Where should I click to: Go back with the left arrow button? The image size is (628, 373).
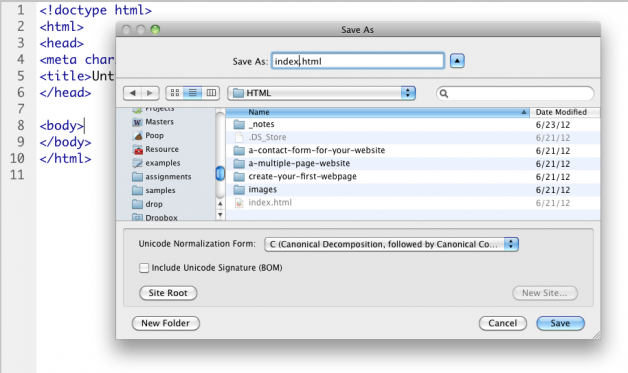pyautogui.click(x=132, y=93)
